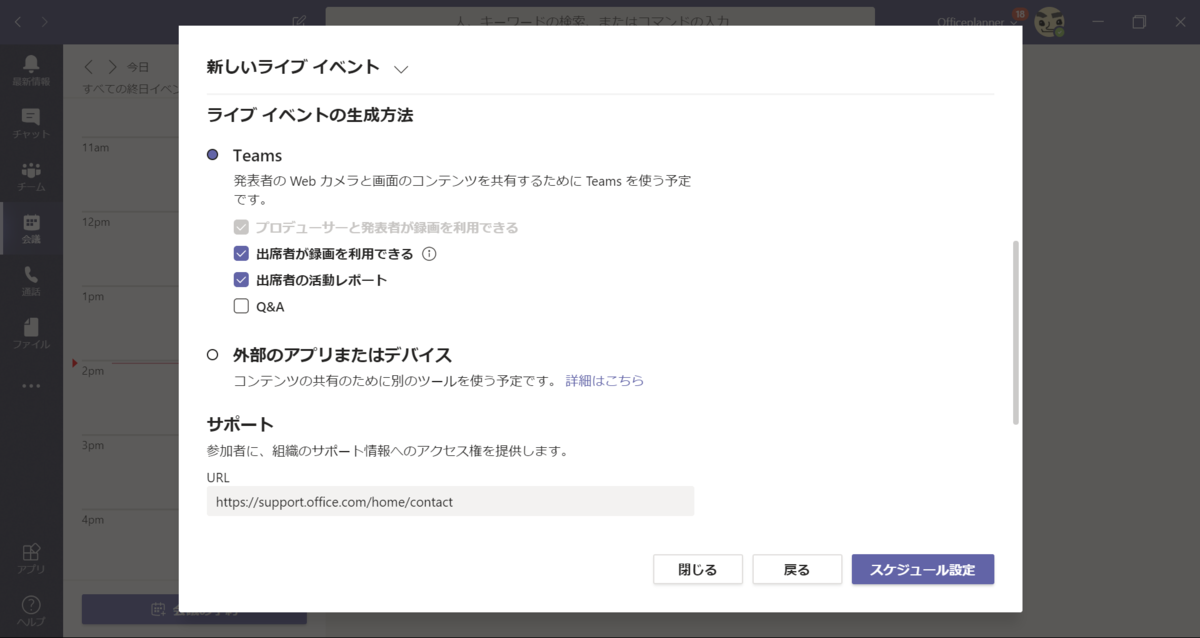This screenshot has width=1200, height=638.
Task: Open the 詳細はこちら learn more link
Action: [x=605, y=381]
